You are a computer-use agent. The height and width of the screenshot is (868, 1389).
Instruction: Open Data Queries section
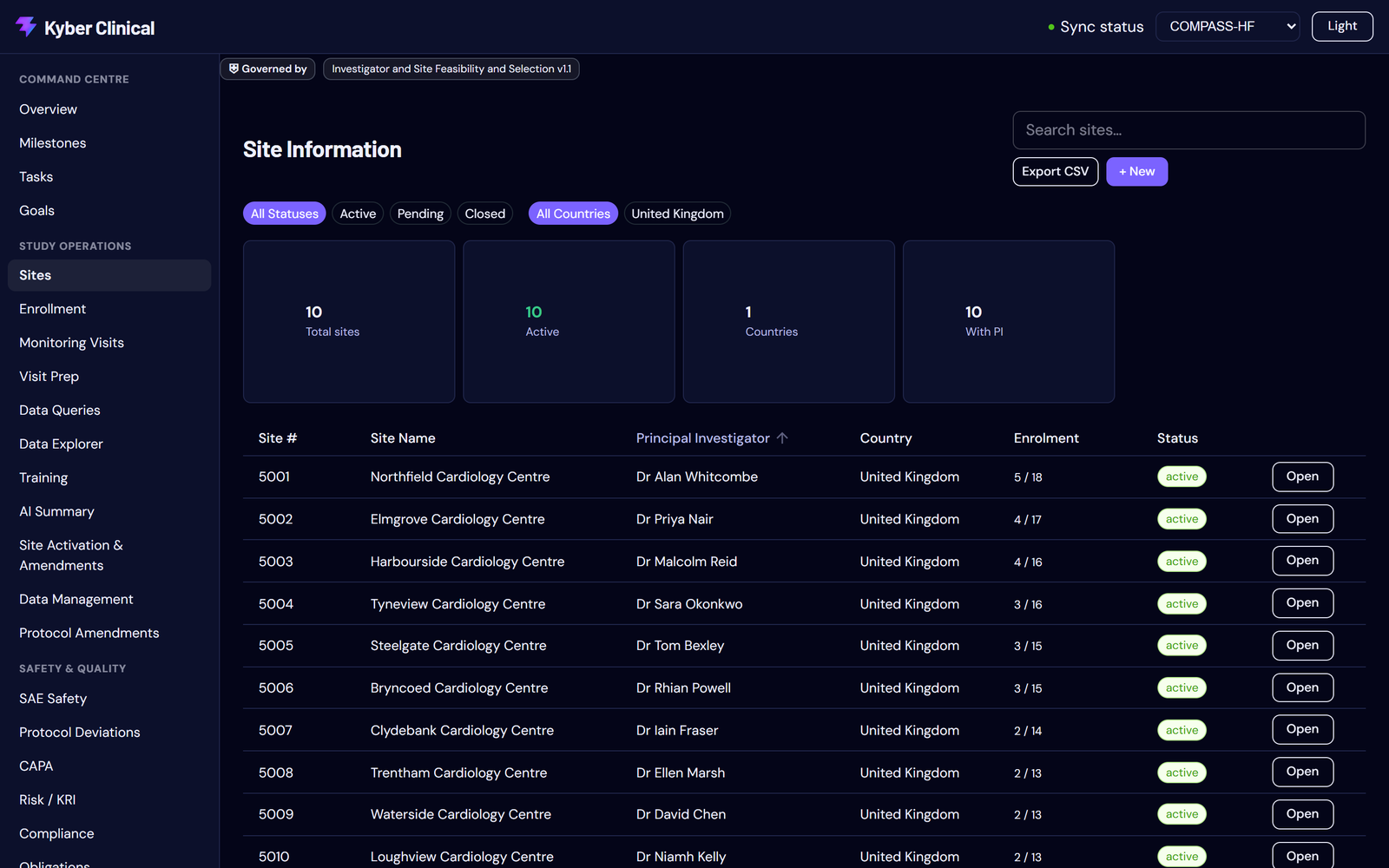pos(109,411)
